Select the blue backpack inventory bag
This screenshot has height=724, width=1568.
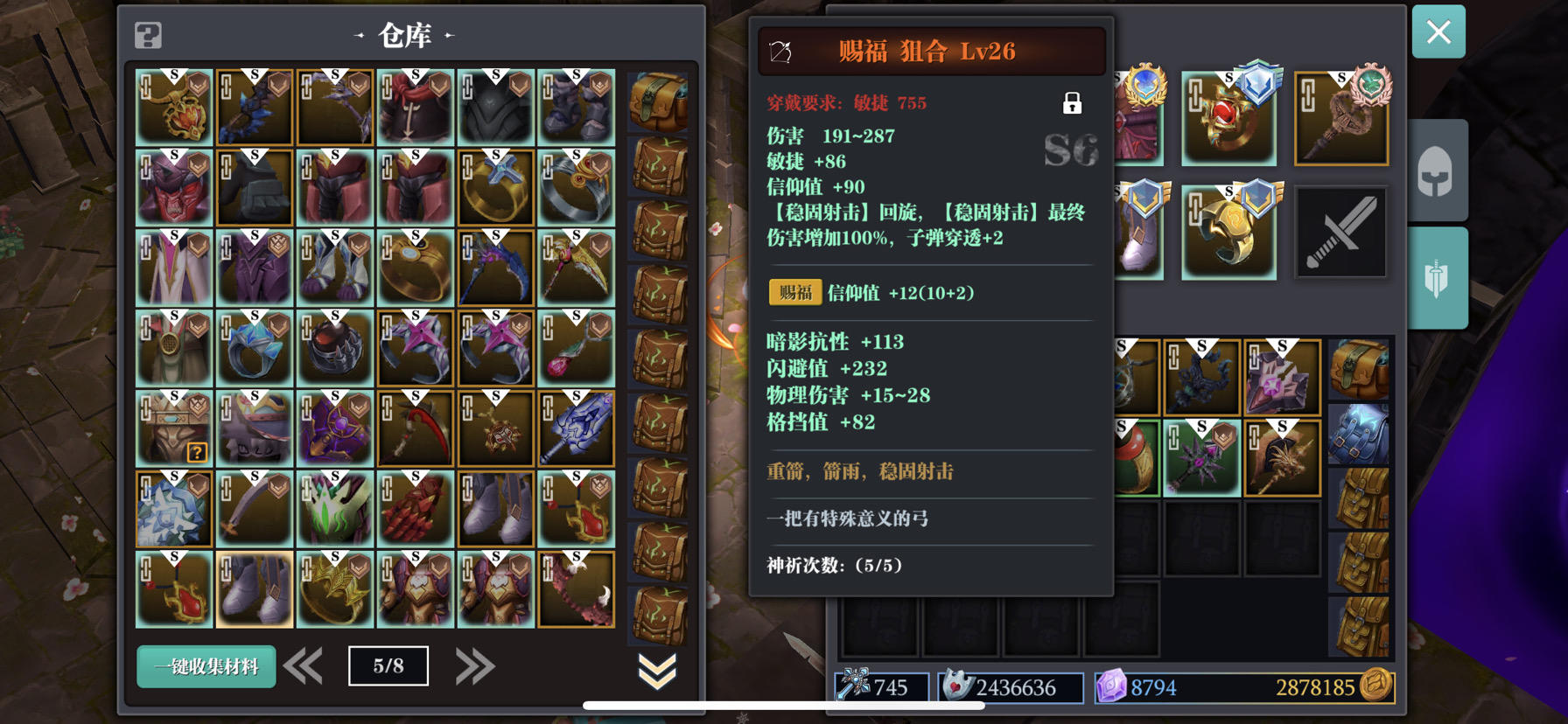[x=1359, y=433]
